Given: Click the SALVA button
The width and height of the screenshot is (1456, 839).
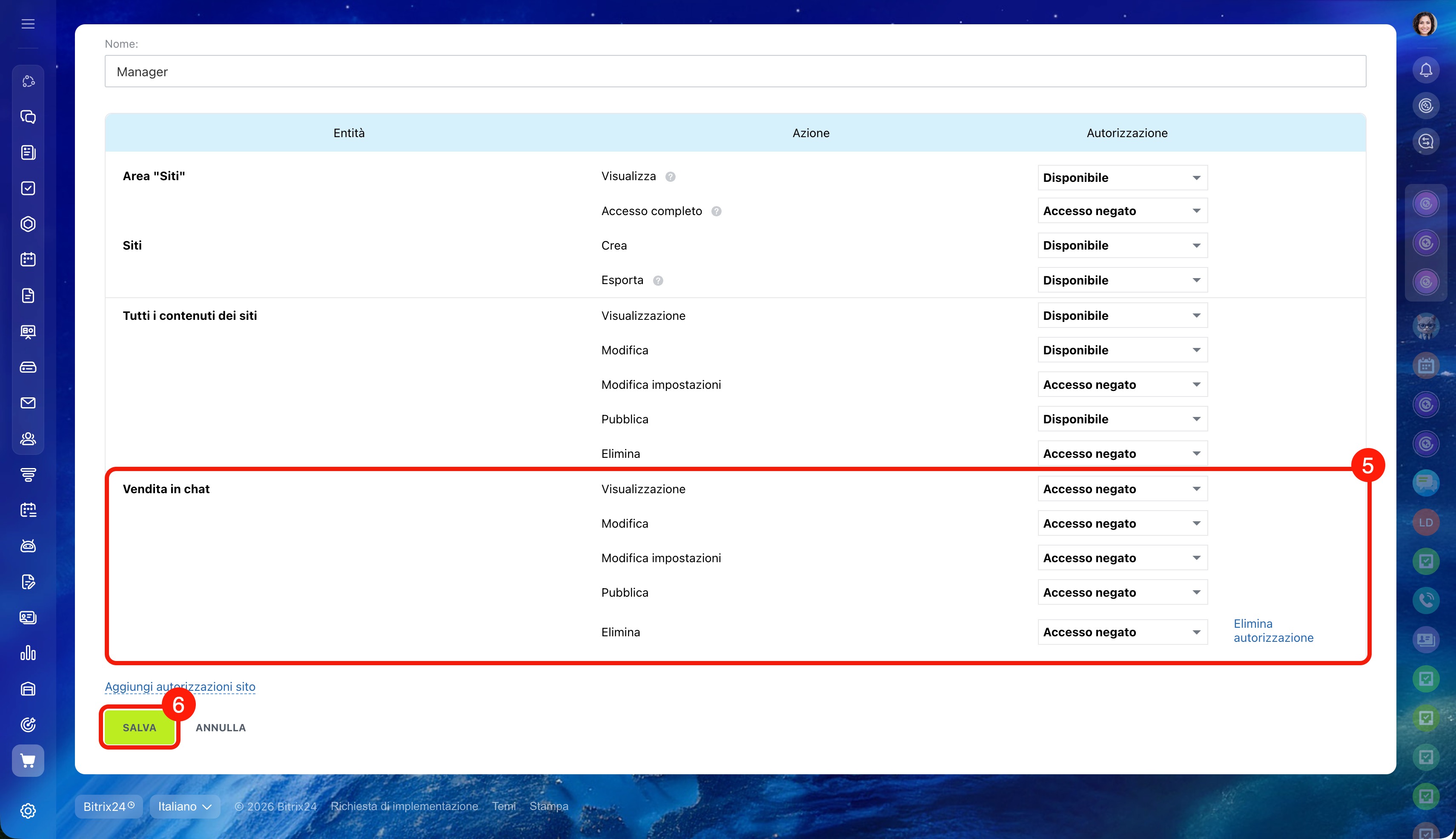Looking at the screenshot, I should 139,727.
